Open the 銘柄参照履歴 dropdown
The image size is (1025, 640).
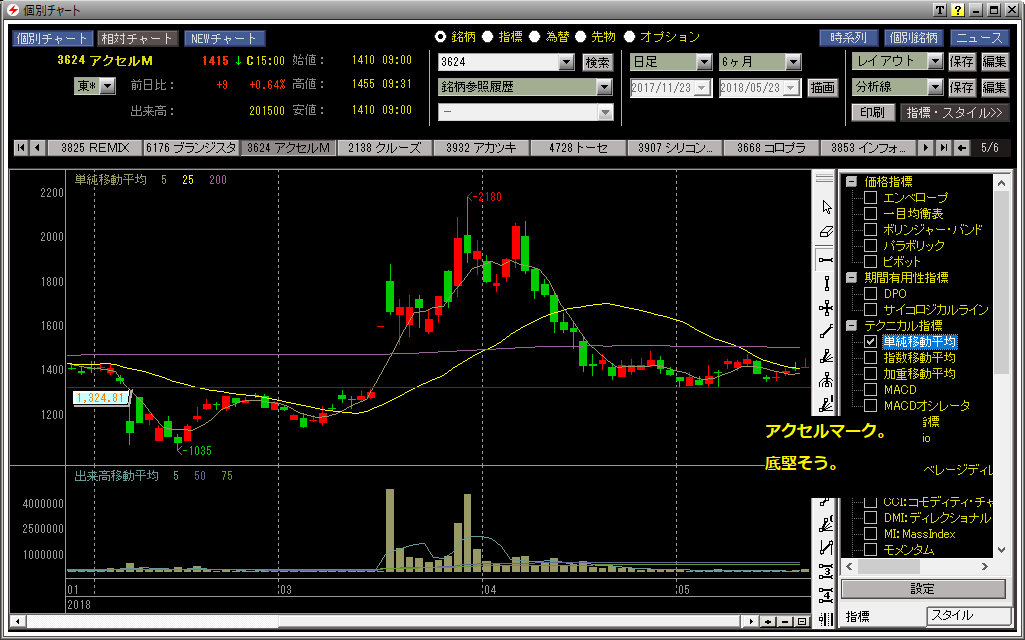pos(604,87)
